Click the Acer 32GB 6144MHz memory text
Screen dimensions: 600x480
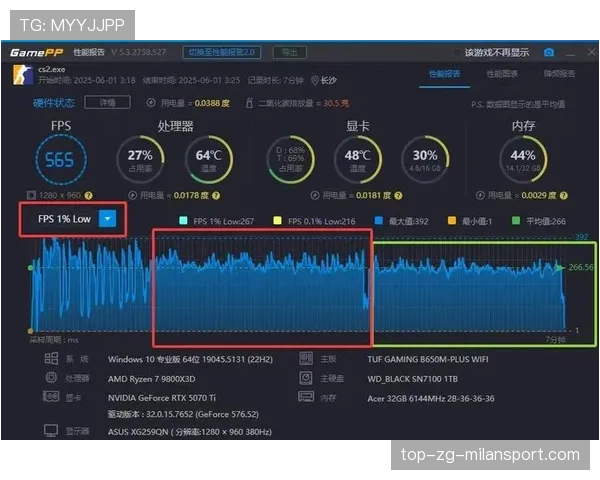[x=431, y=399]
